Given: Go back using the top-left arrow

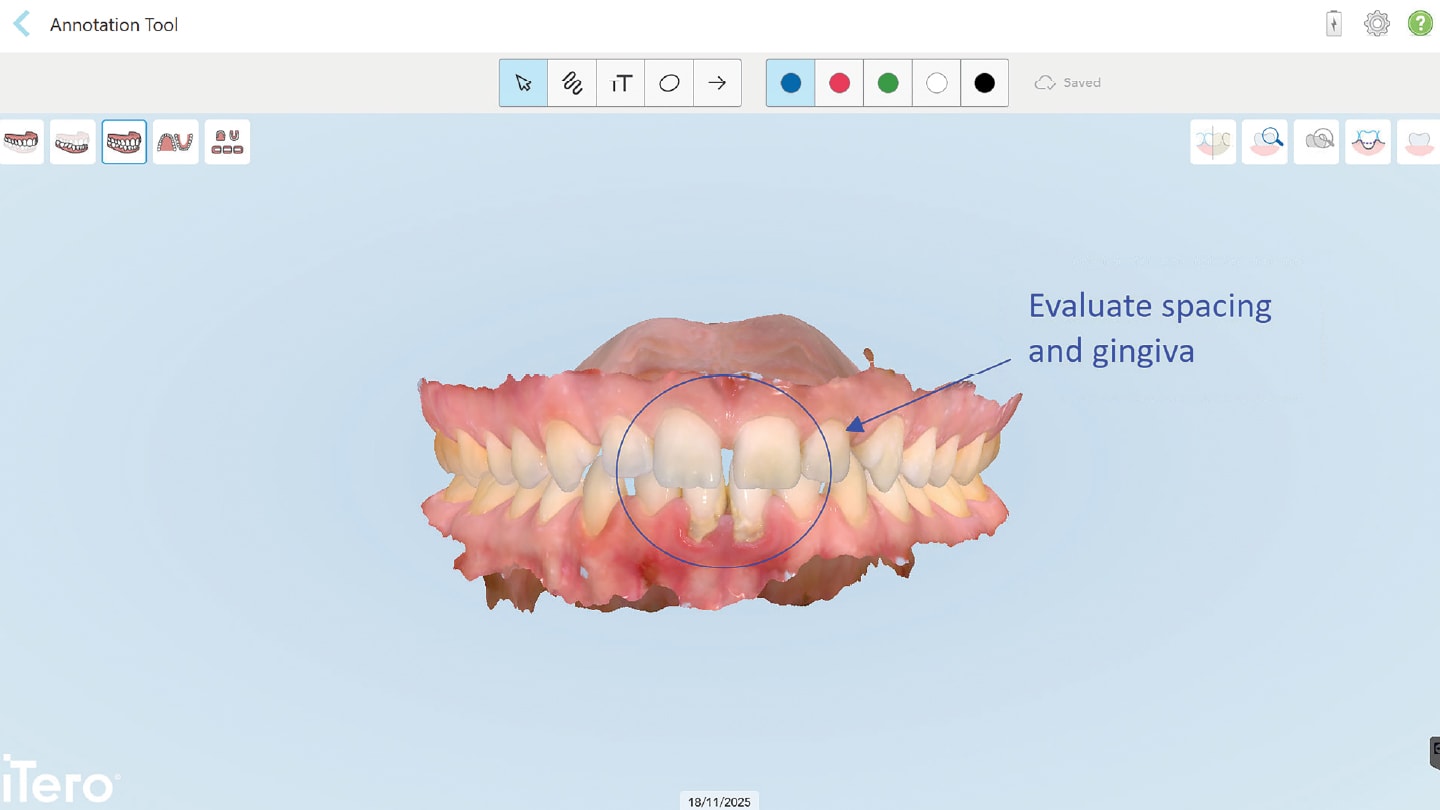Looking at the screenshot, I should [22, 24].
